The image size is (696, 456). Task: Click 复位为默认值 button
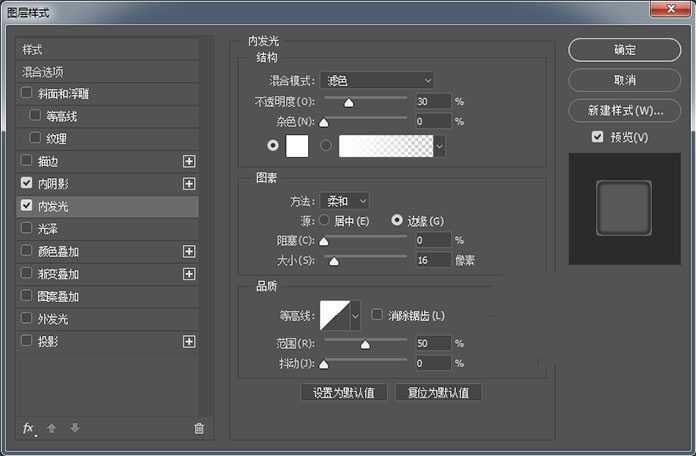(x=438, y=392)
